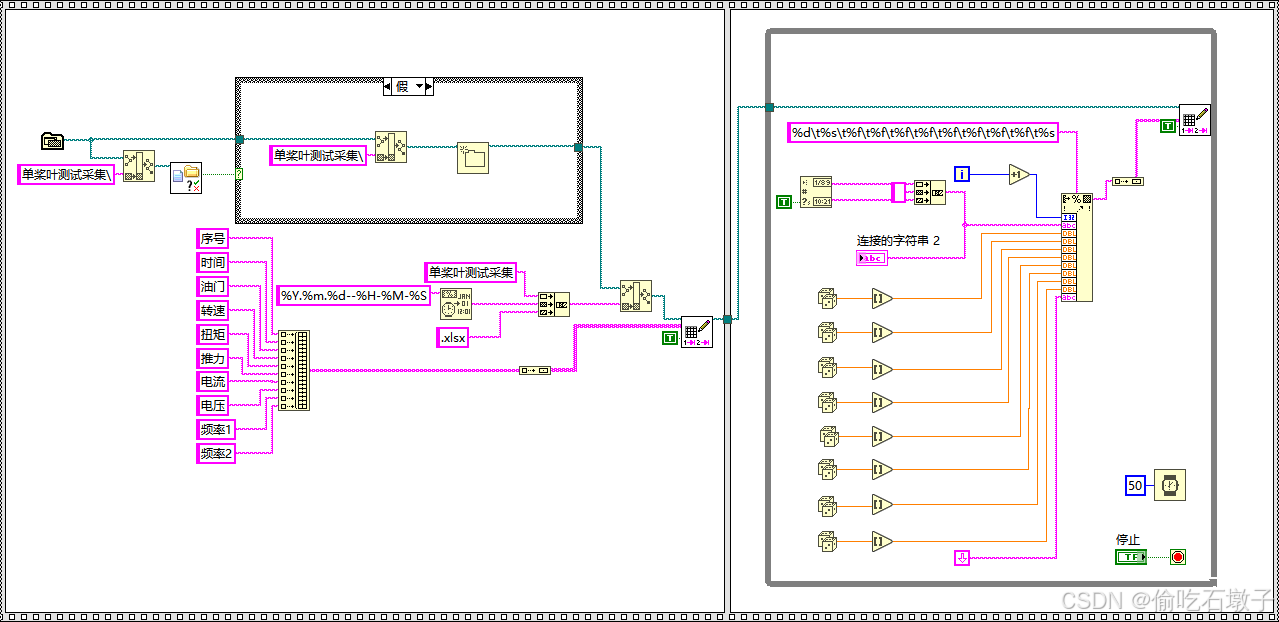This screenshot has width=1279, height=622.
Task: Select the Build Path node feeding the left spreadsheet writer
Action: tap(635, 296)
